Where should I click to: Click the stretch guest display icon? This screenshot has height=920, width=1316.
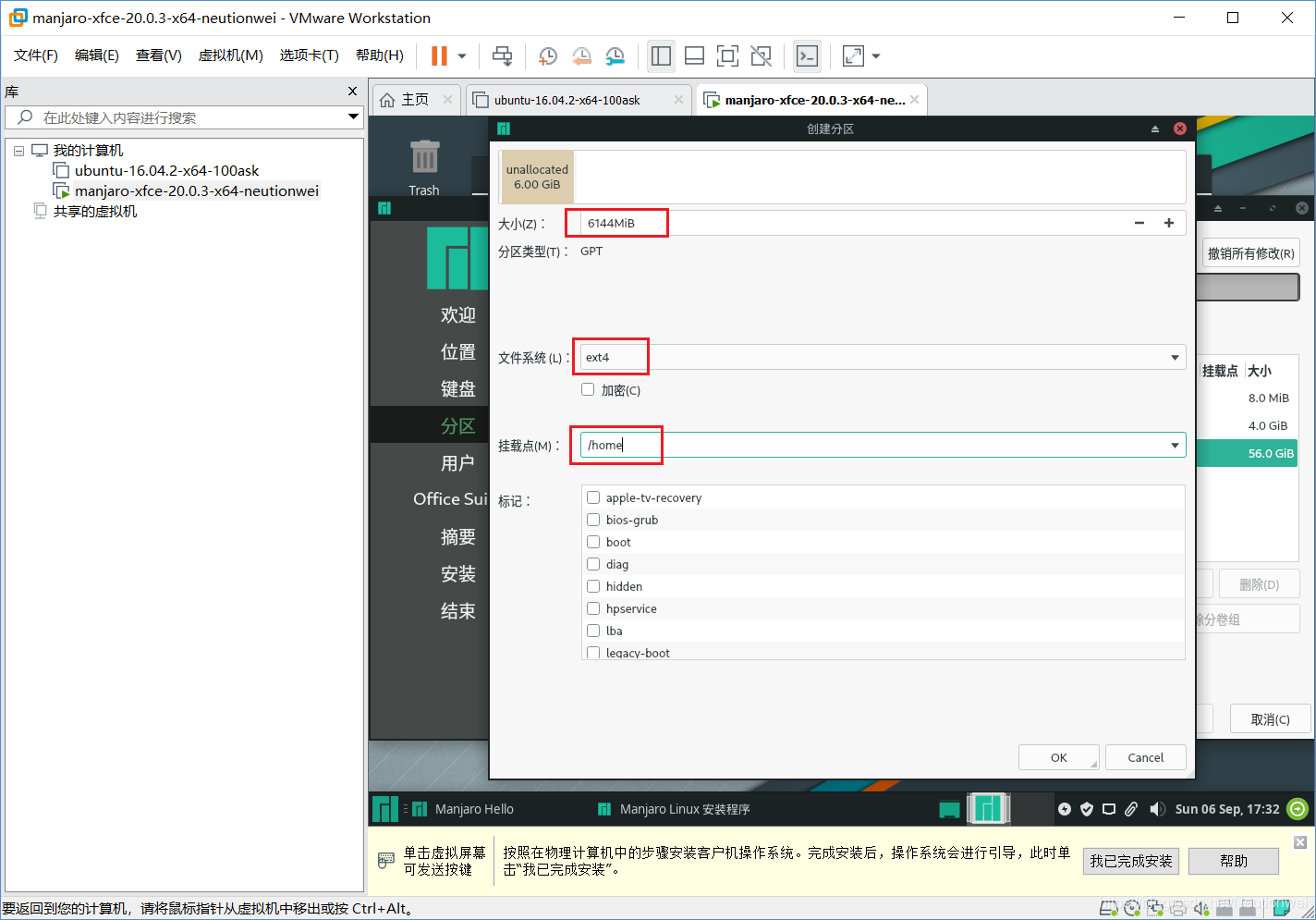click(x=853, y=56)
